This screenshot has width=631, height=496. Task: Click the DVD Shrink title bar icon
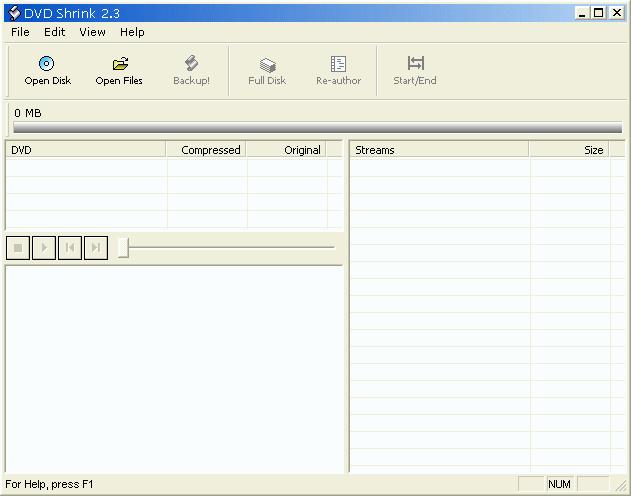[x=14, y=13]
